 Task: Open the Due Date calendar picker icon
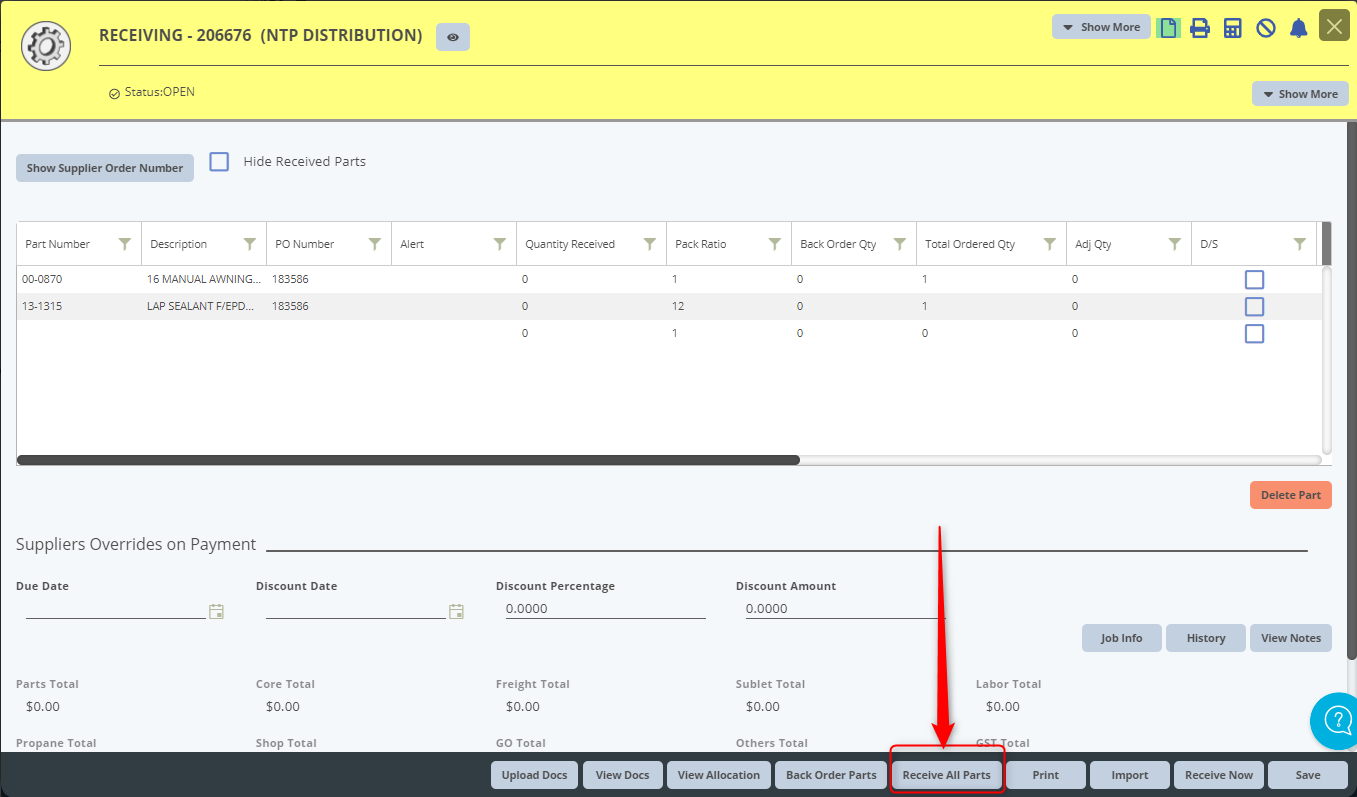pos(216,611)
